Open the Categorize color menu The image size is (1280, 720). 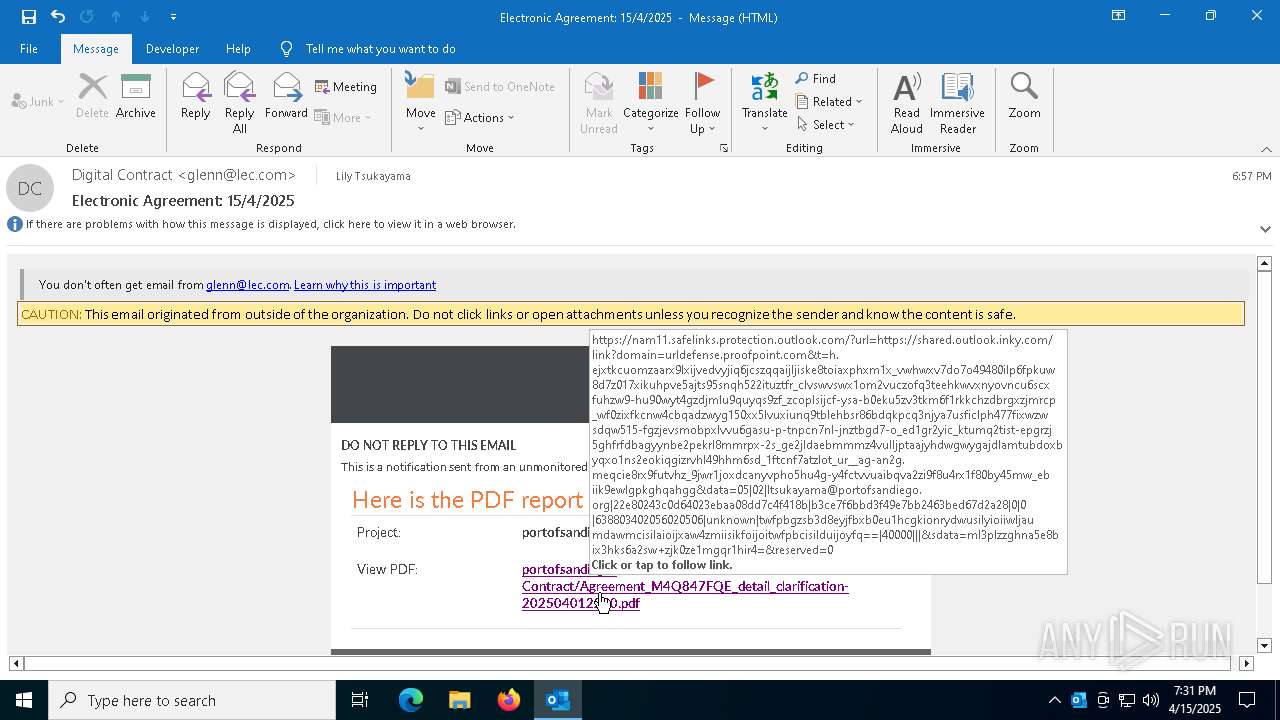click(x=651, y=102)
